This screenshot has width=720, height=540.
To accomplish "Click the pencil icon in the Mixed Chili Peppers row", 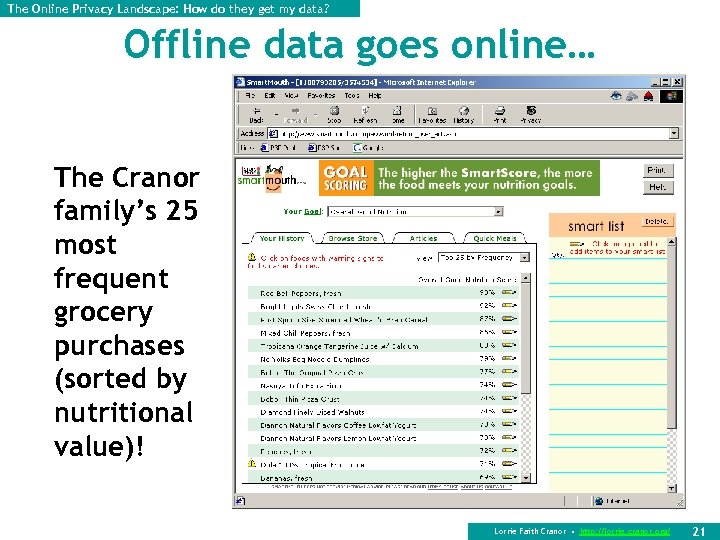I will click(x=509, y=332).
